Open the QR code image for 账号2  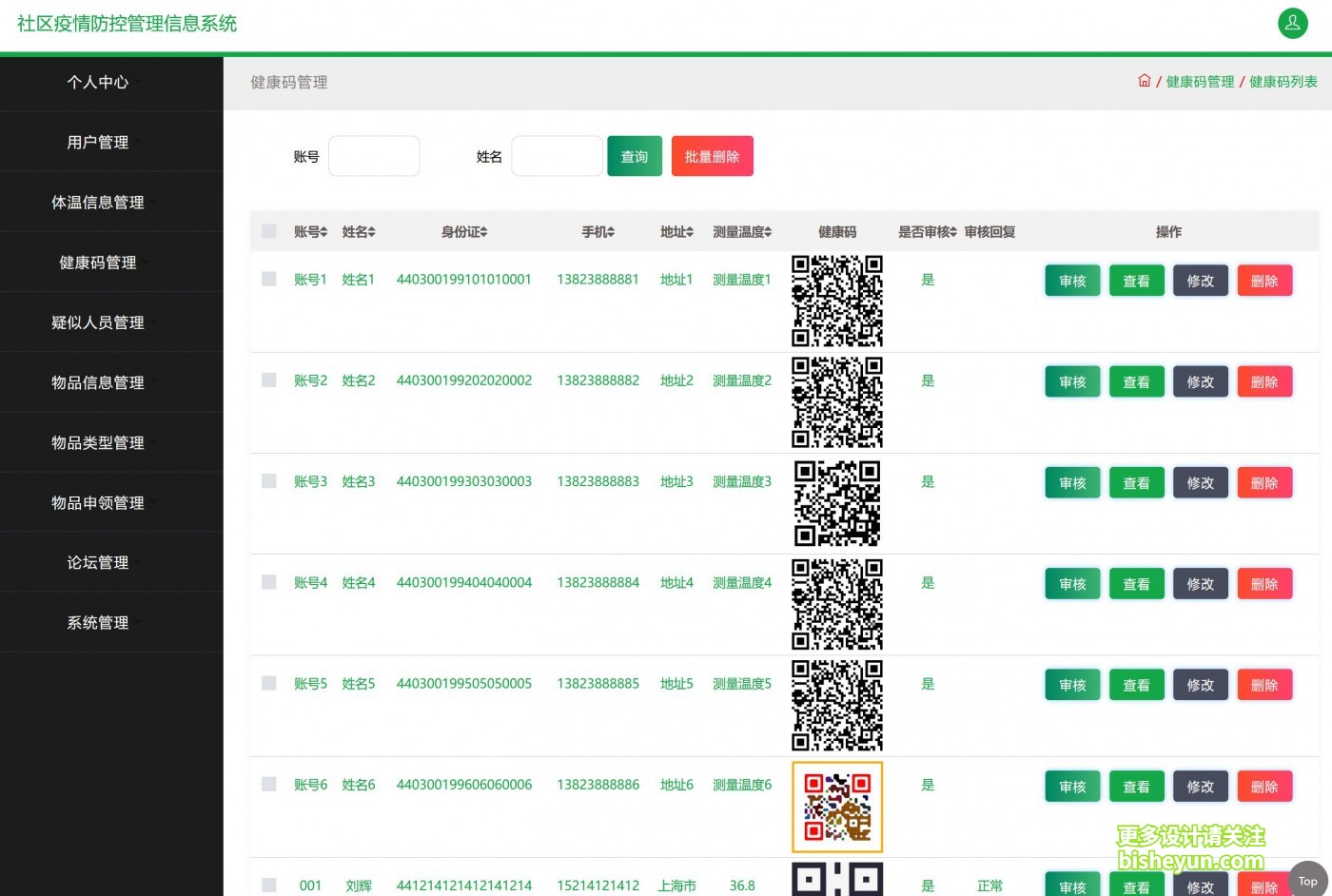[837, 402]
